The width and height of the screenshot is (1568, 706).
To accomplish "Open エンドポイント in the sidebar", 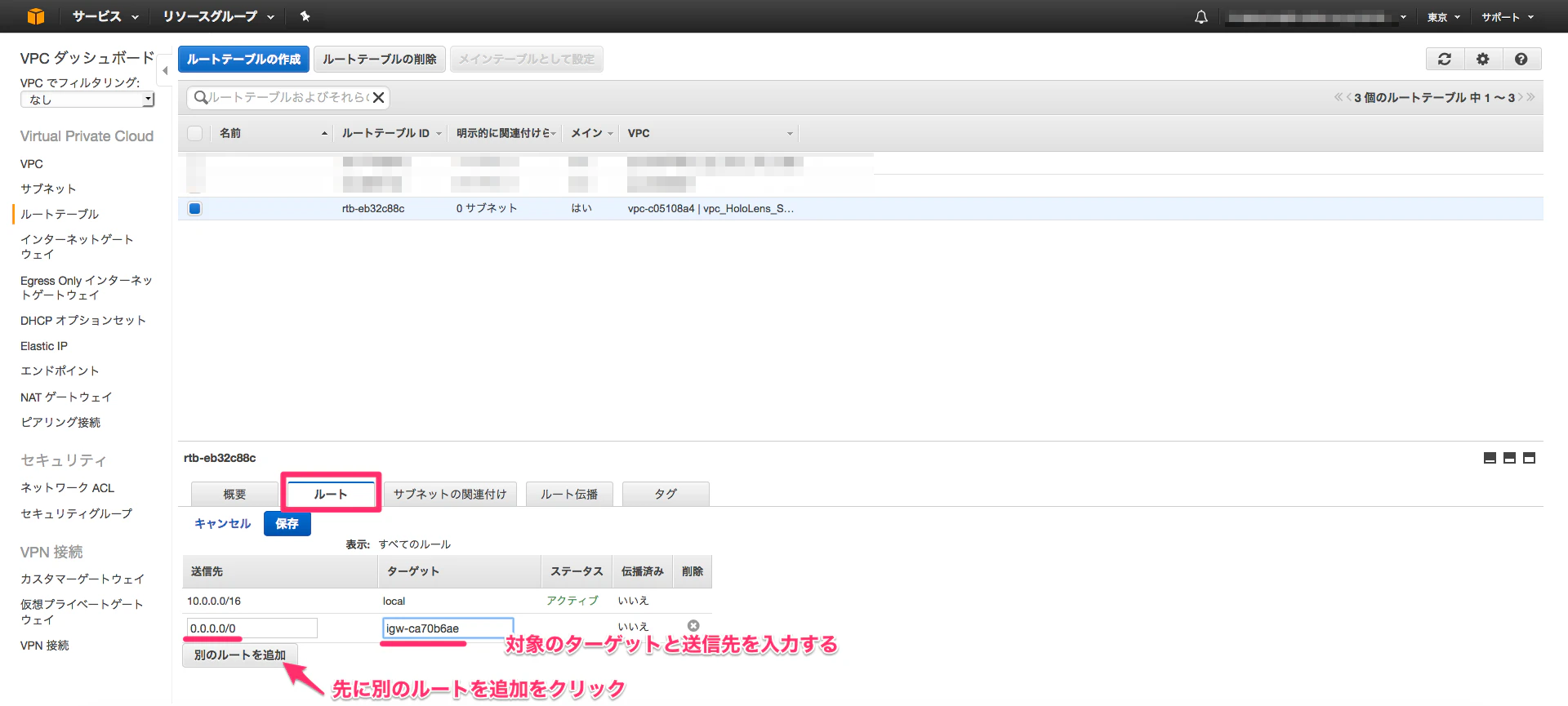I will (60, 371).
